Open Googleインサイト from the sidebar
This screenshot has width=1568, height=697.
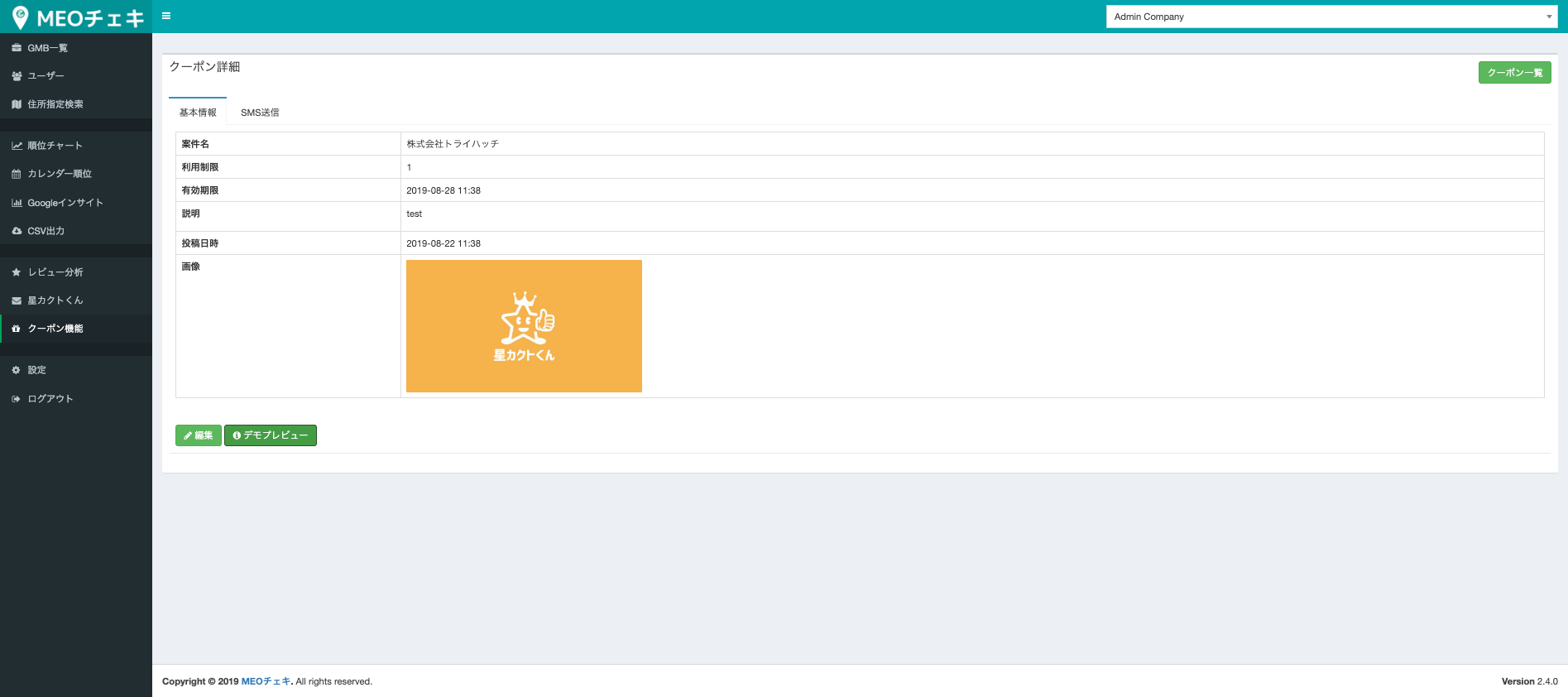(x=76, y=203)
